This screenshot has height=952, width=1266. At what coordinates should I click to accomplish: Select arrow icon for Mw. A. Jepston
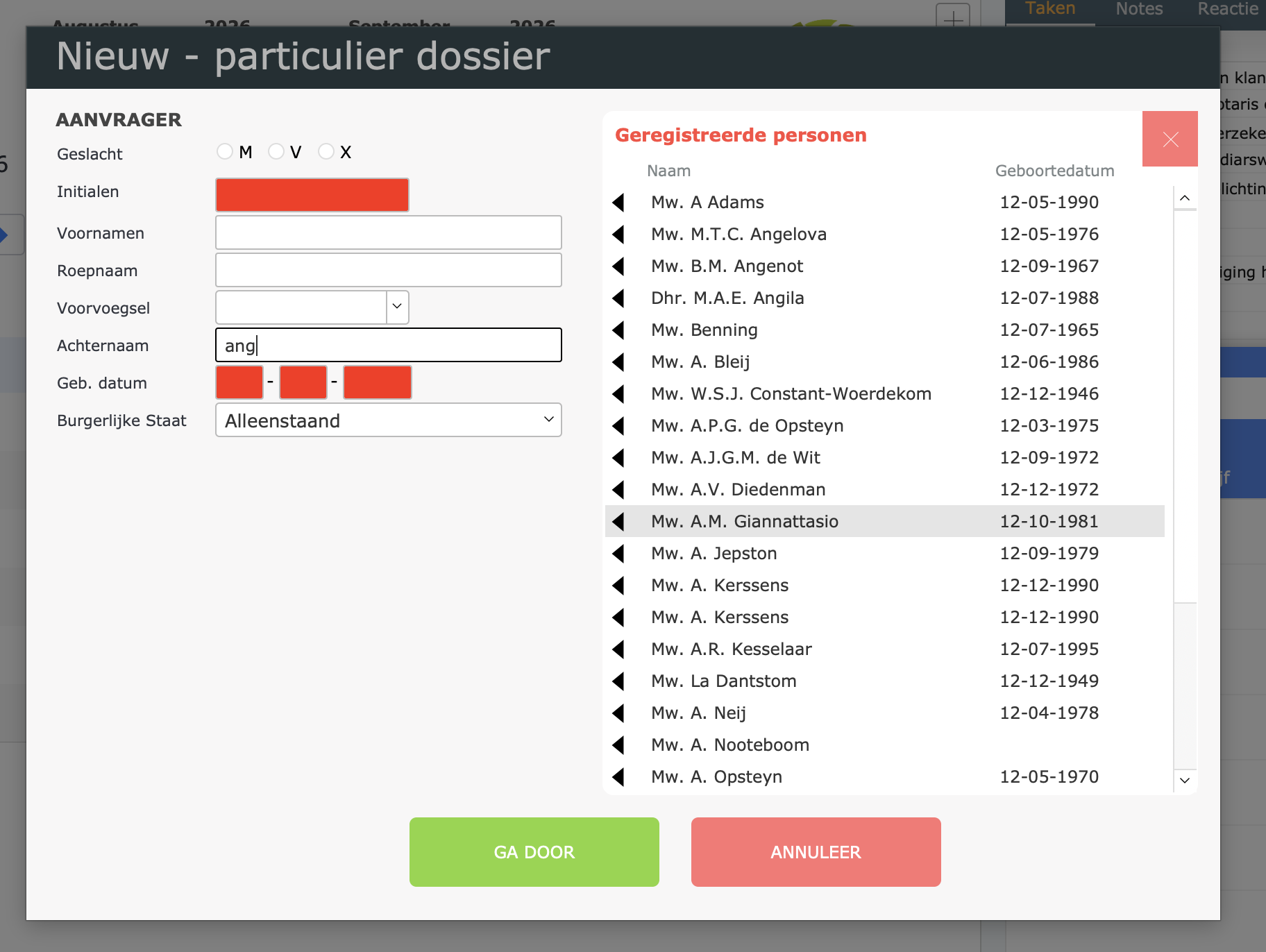click(618, 554)
